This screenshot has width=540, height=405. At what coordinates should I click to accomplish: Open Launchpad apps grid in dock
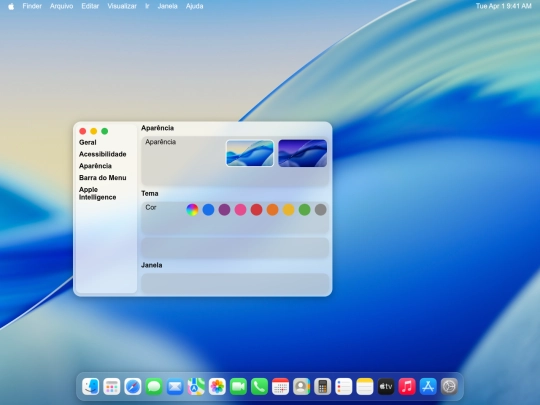(112, 386)
